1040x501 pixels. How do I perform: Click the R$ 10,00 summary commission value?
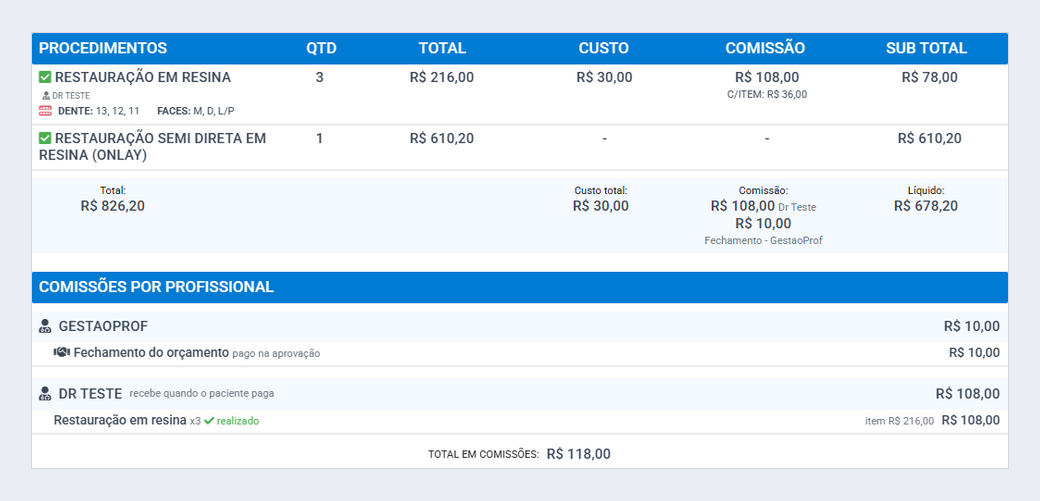point(763,224)
